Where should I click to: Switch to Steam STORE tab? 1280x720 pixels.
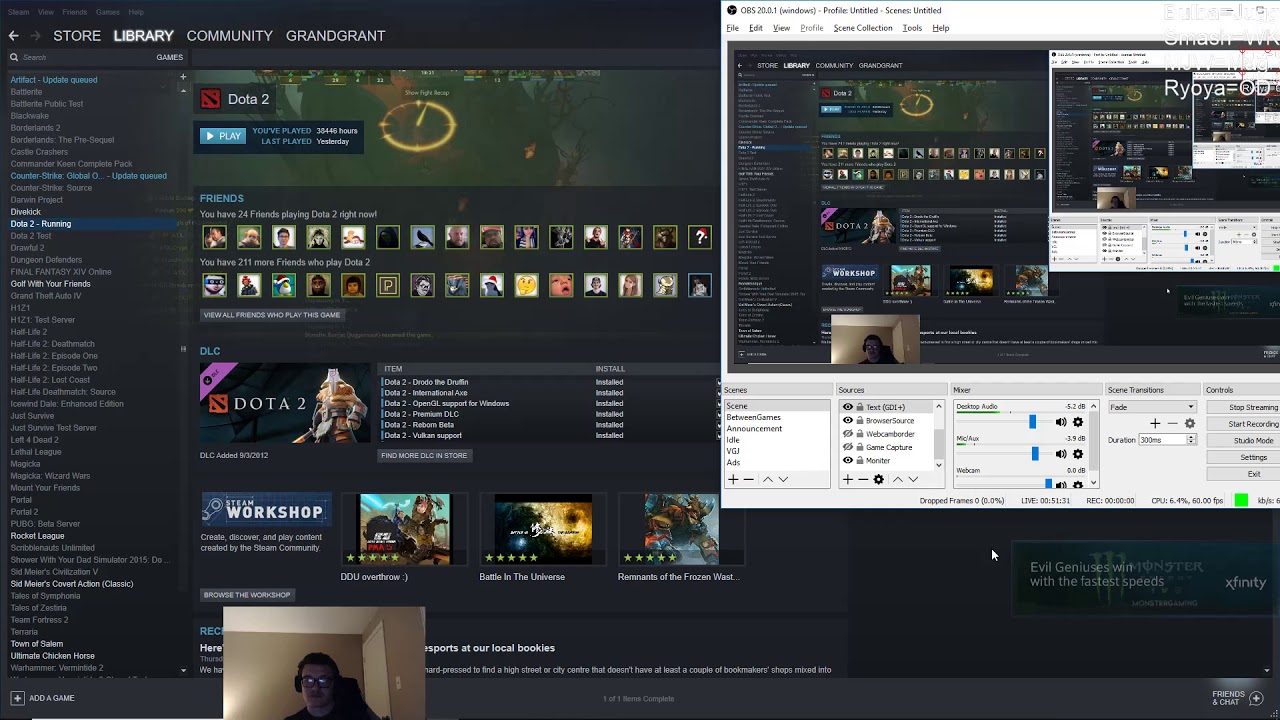click(77, 35)
